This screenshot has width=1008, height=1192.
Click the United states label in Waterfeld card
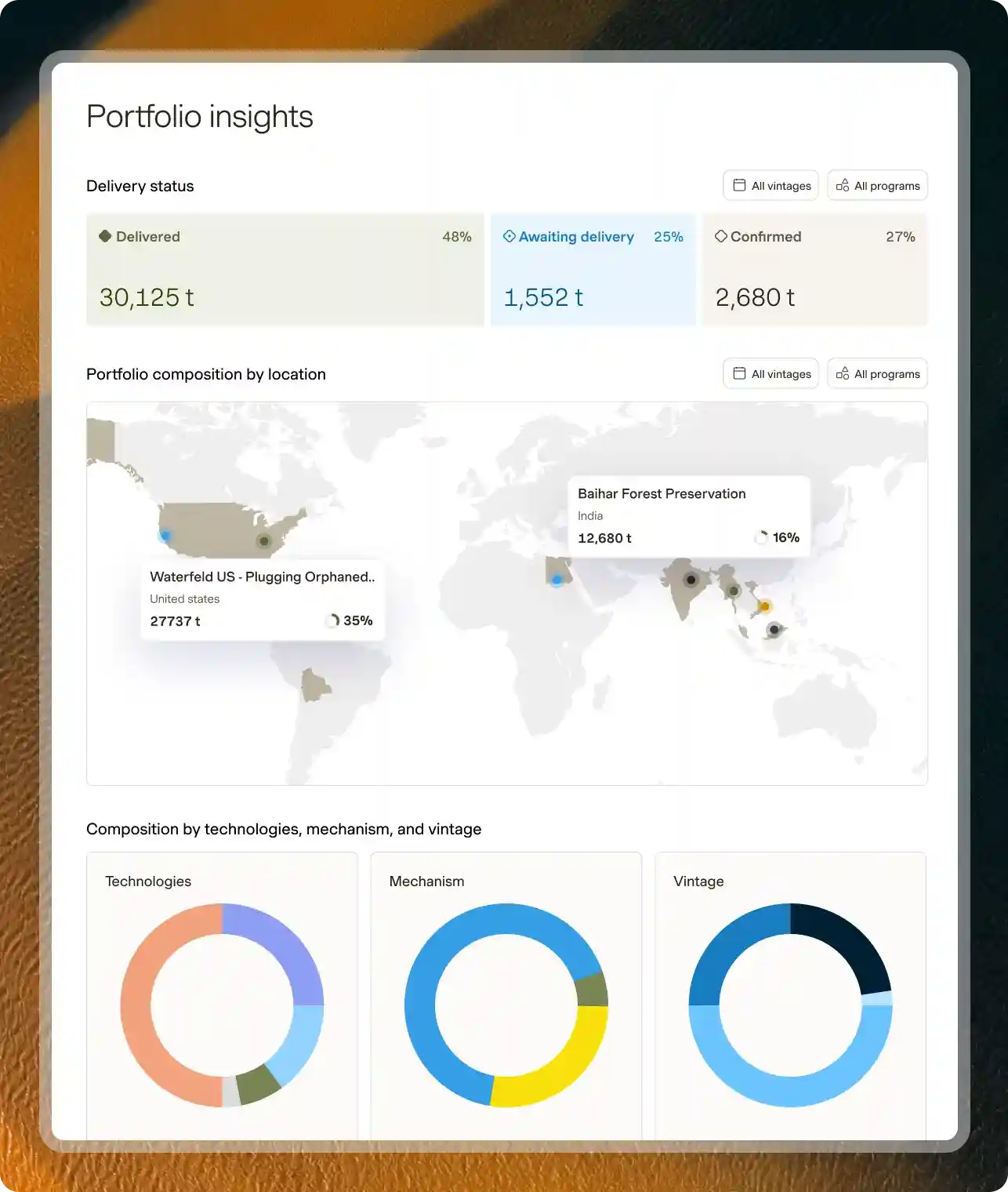coord(185,599)
